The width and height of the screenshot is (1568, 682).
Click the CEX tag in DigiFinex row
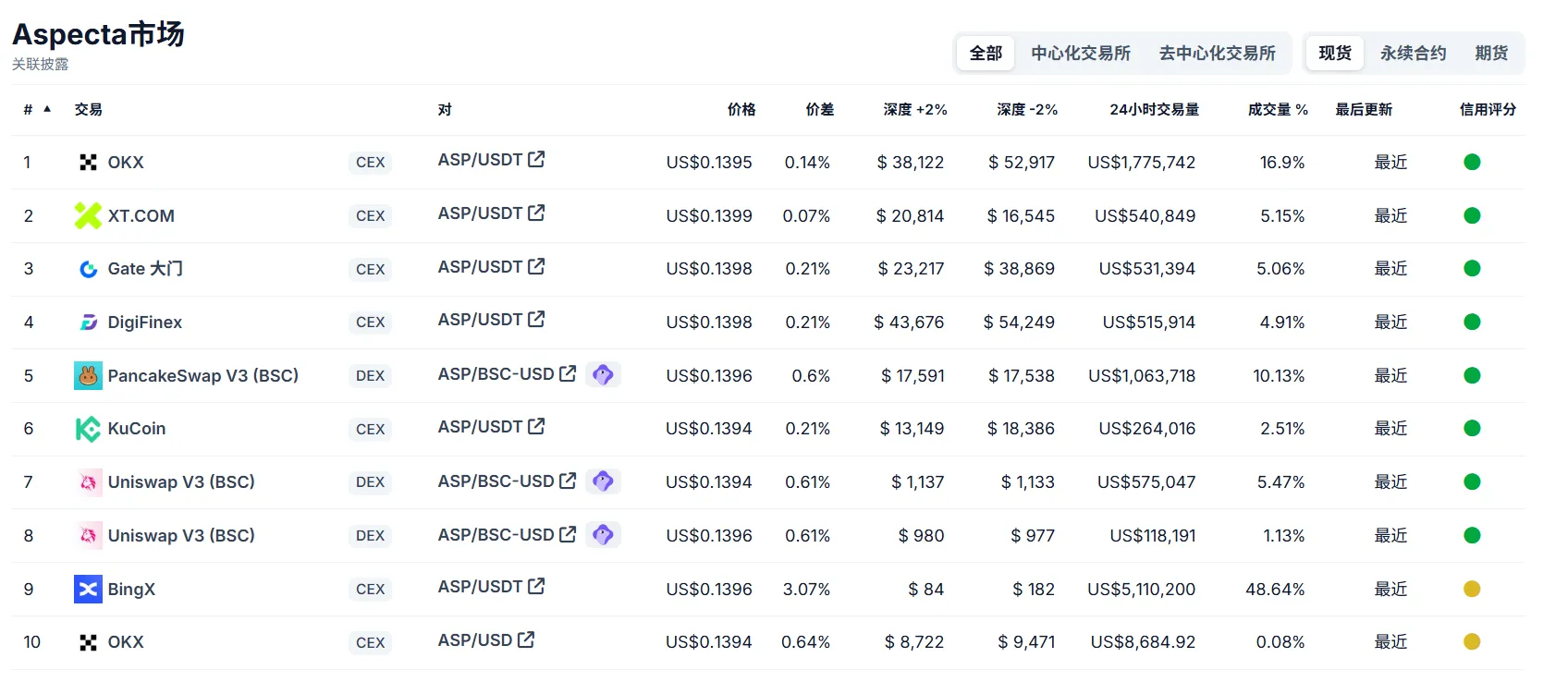pyautogui.click(x=370, y=323)
